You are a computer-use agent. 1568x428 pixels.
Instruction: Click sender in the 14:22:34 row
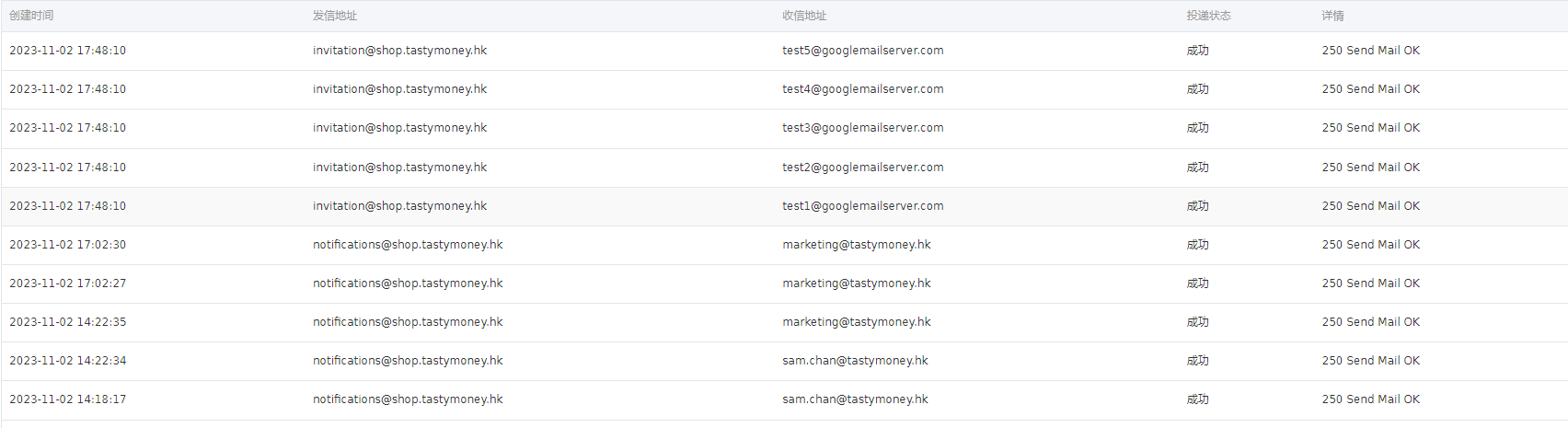[x=408, y=361]
